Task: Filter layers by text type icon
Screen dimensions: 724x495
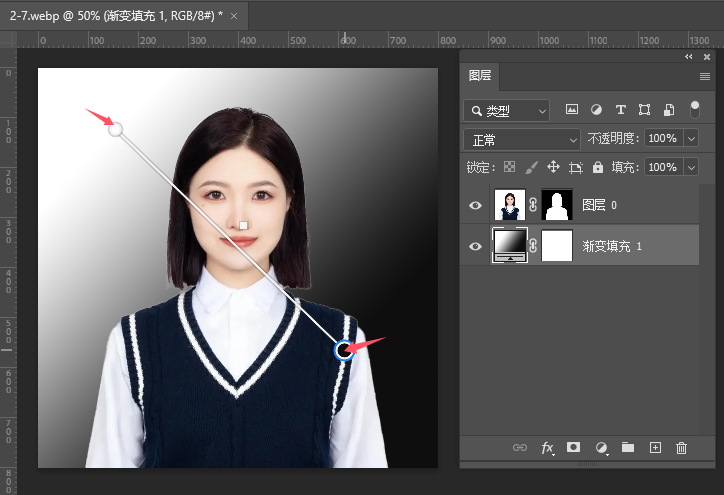Action: (620, 109)
